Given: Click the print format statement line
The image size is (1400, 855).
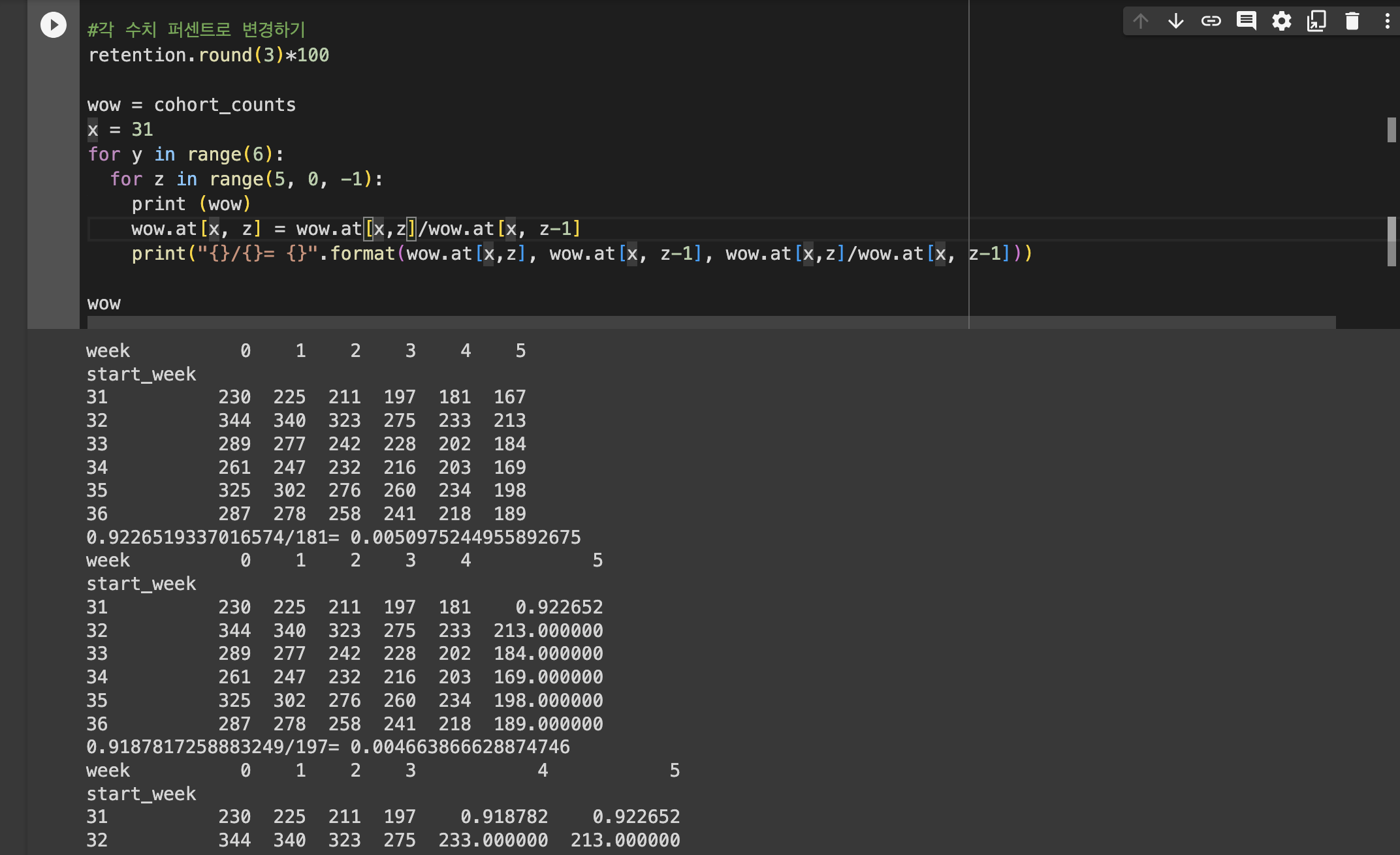Looking at the screenshot, I should point(582,253).
